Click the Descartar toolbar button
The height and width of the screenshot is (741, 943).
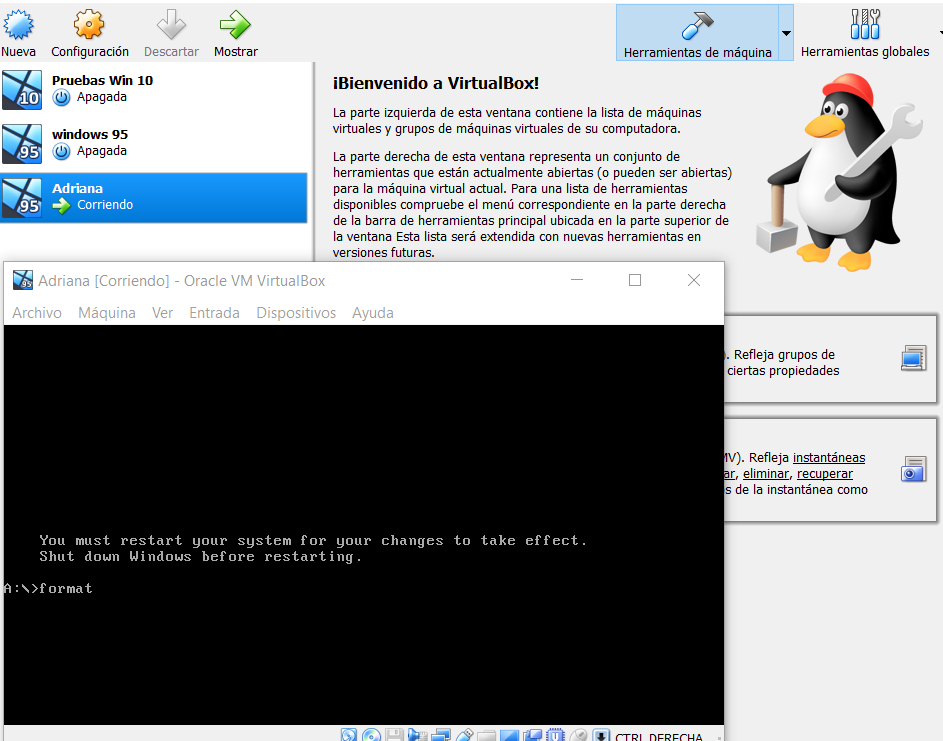(171, 34)
